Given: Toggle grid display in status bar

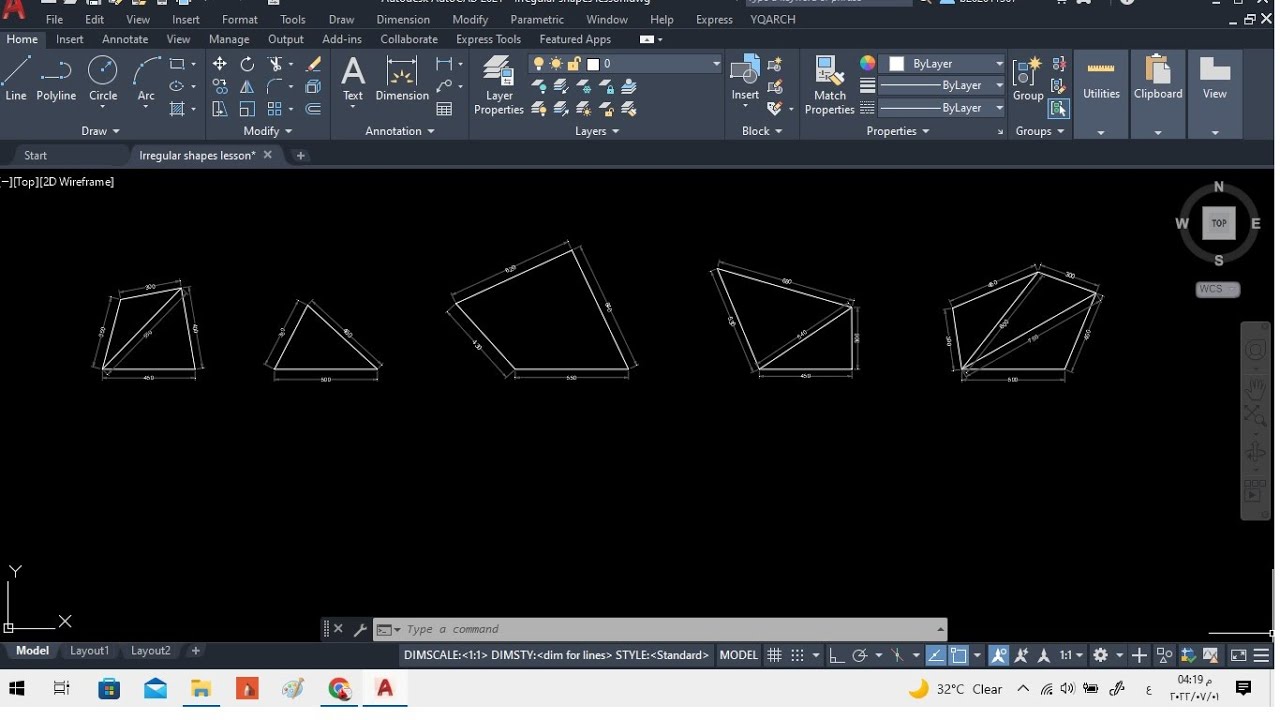Looking at the screenshot, I should click(x=774, y=656).
